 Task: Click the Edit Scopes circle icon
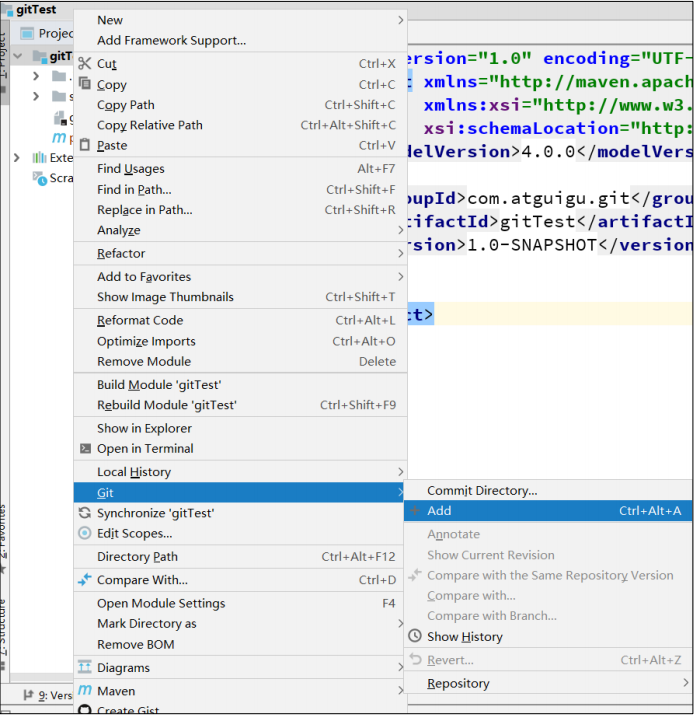pos(85,533)
